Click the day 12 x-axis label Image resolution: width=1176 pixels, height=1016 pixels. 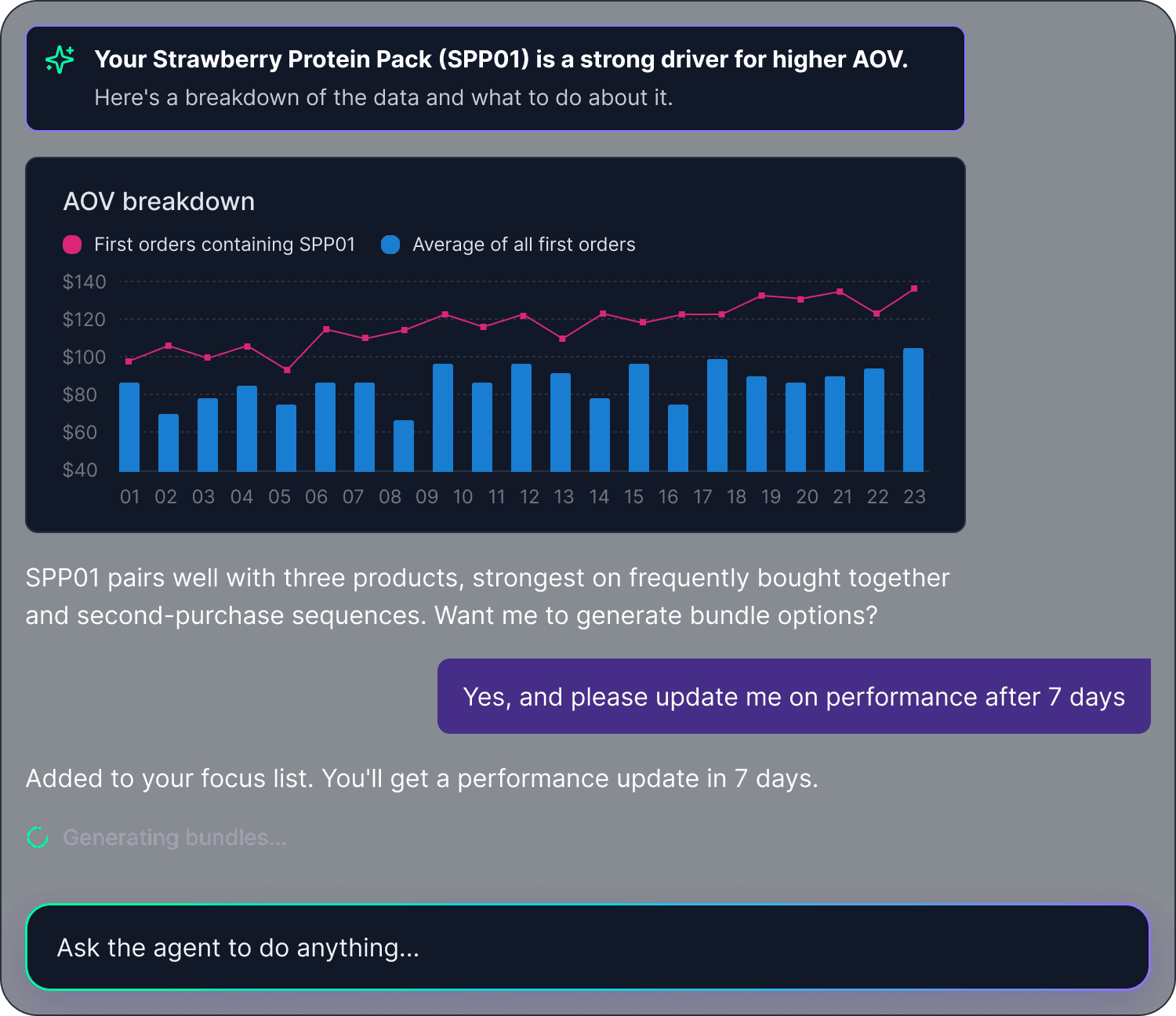[530, 497]
